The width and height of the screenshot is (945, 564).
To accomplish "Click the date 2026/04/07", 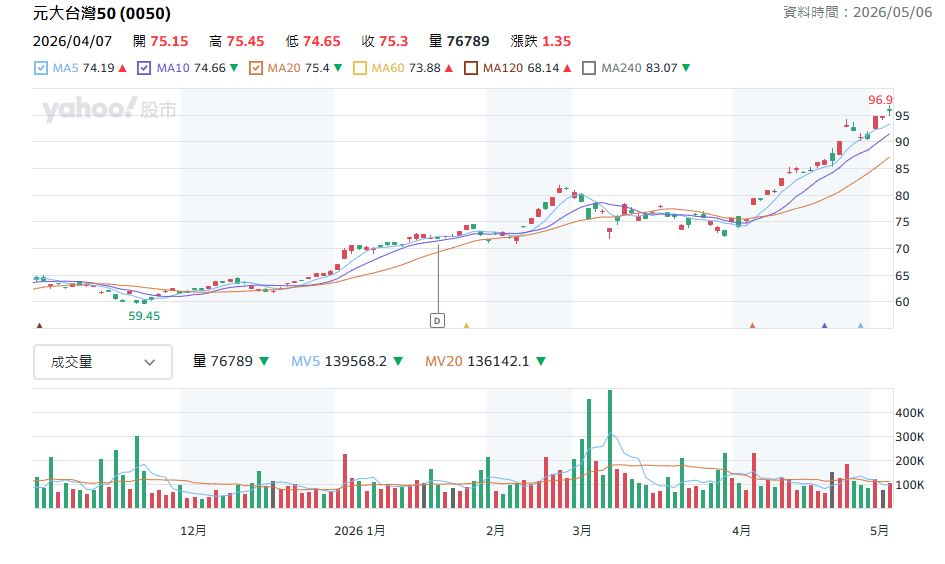I will click(x=72, y=42).
